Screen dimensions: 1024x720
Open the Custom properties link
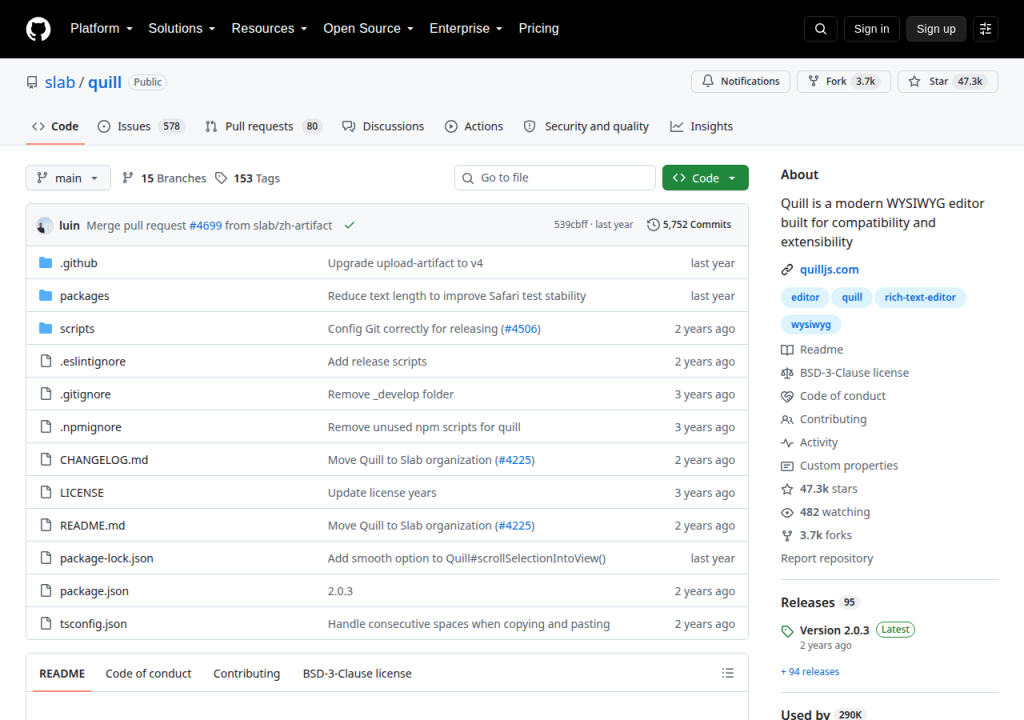[x=848, y=466]
